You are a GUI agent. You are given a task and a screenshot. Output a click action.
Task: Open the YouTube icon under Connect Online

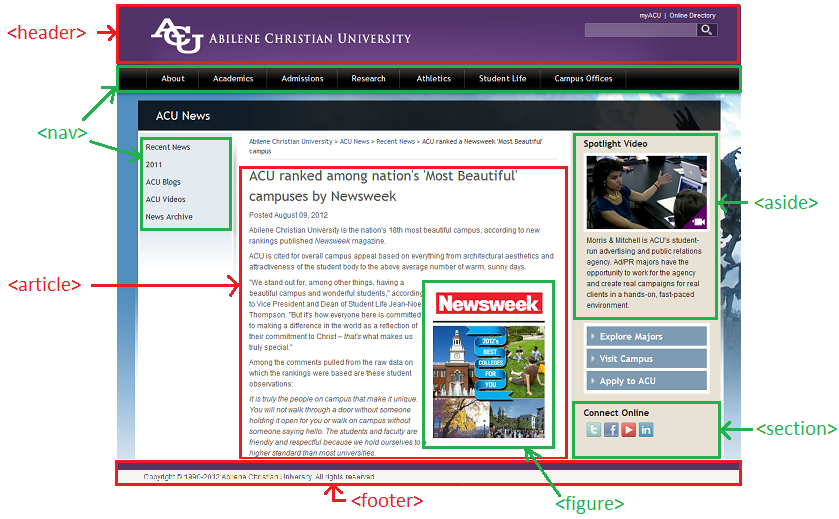(x=629, y=430)
